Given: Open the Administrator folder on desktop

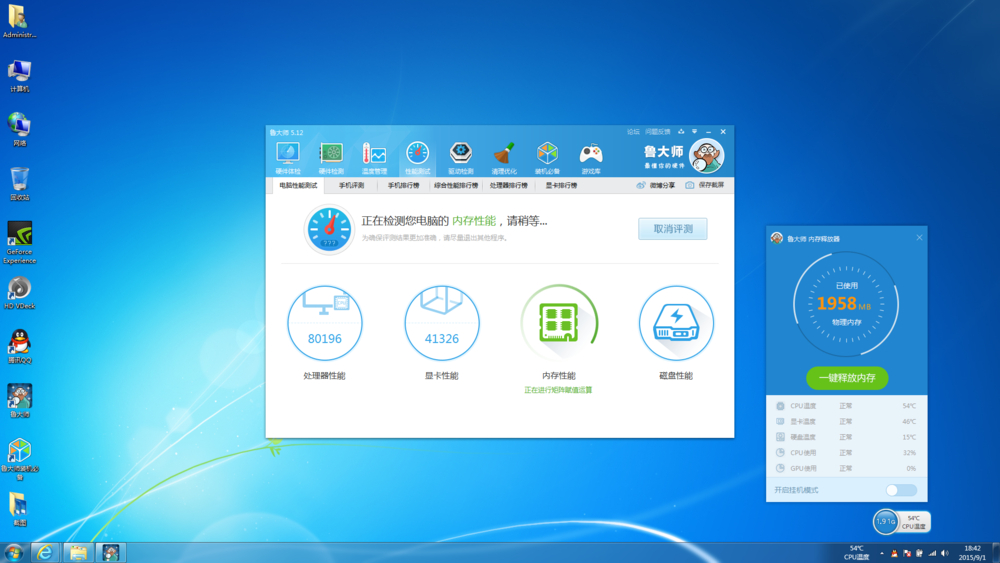Looking at the screenshot, I should [x=20, y=22].
